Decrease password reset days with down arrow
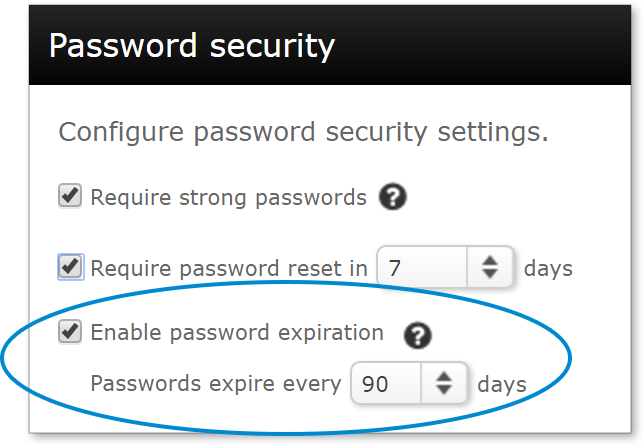Viewport: 644px width, 446px height. coord(490,274)
